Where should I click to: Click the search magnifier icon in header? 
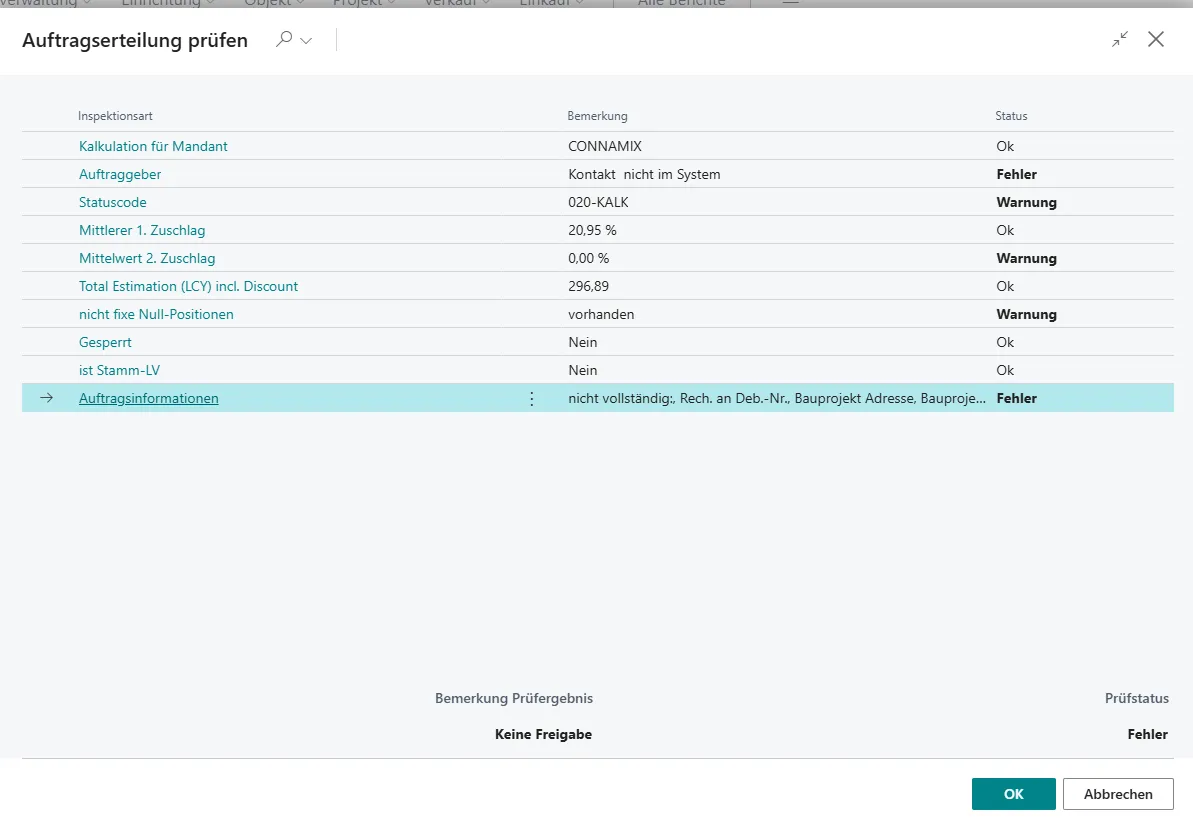(284, 40)
